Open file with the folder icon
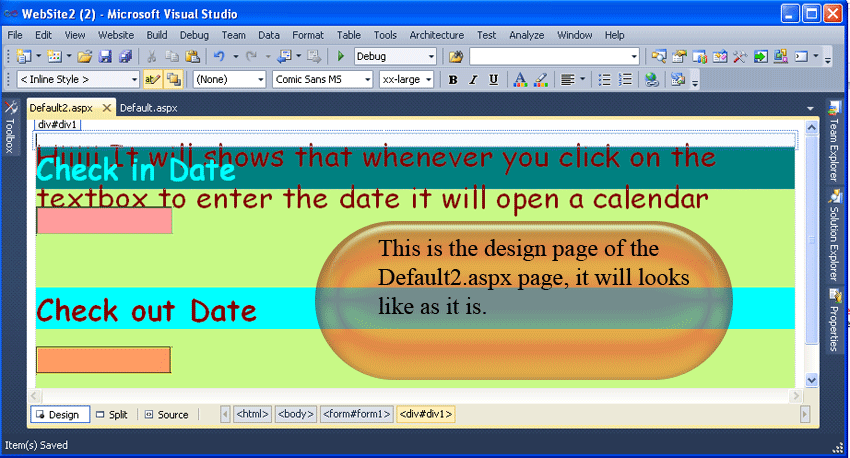Image resolution: width=850 pixels, height=458 pixels. click(85, 56)
